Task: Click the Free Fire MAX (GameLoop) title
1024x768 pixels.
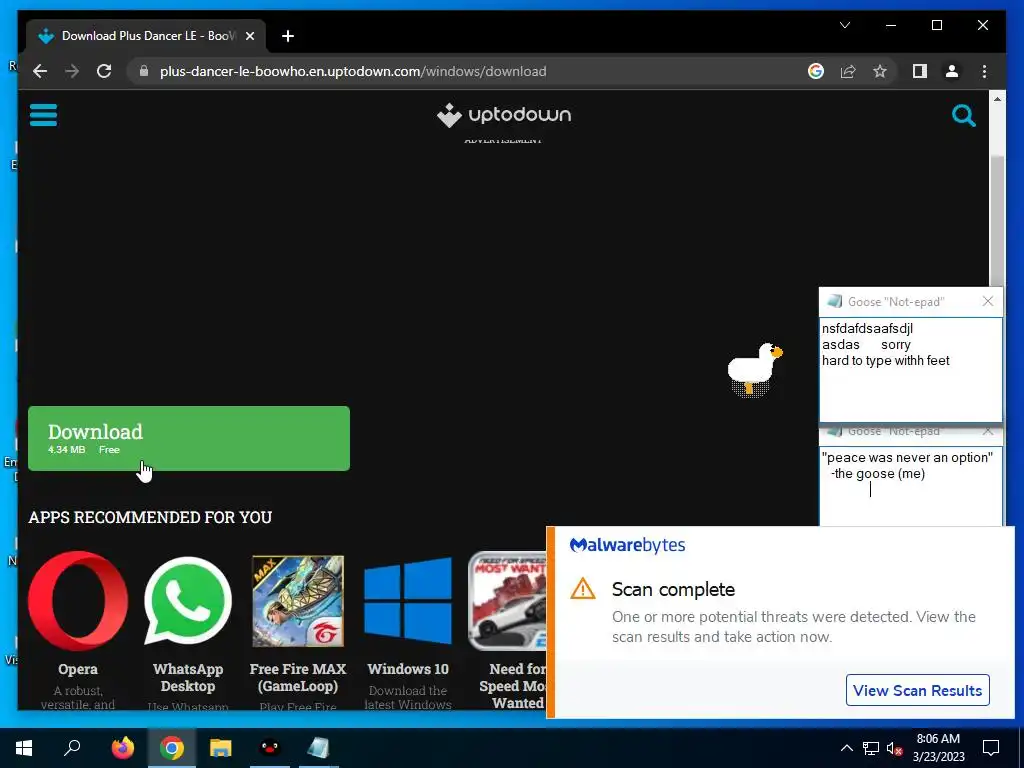Action: tap(298, 677)
